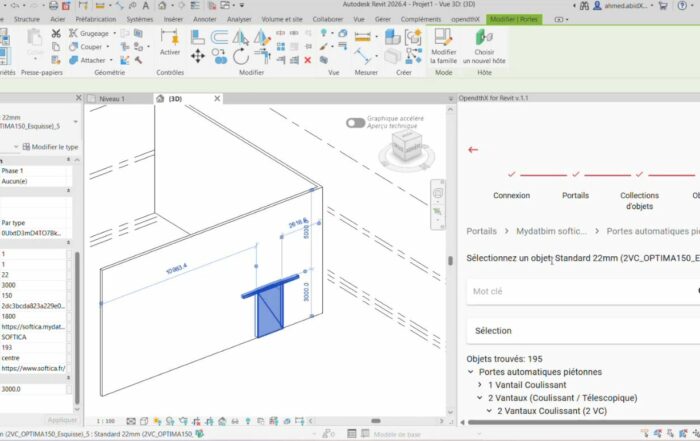Click Mydatbim softic... breadcrumb link
Screen dimensions: 700x441
tap(551, 231)
